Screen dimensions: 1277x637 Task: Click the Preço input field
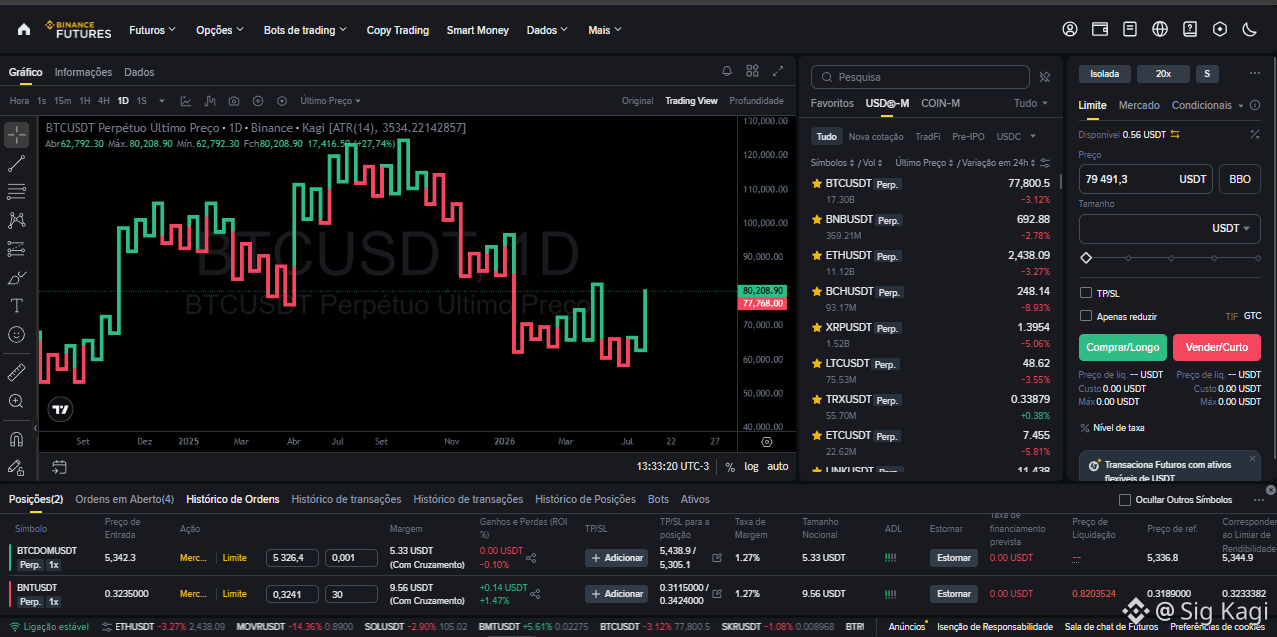[x=1146, y=179]
